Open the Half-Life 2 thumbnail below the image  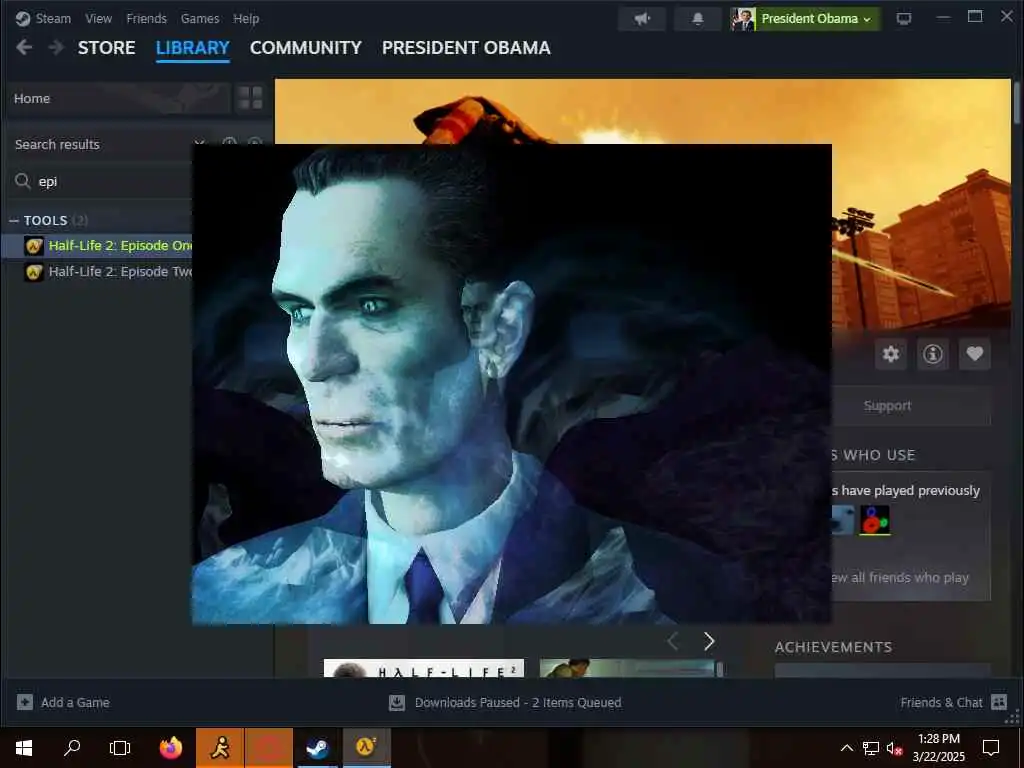pyautogui.click(x=424, y=668)
